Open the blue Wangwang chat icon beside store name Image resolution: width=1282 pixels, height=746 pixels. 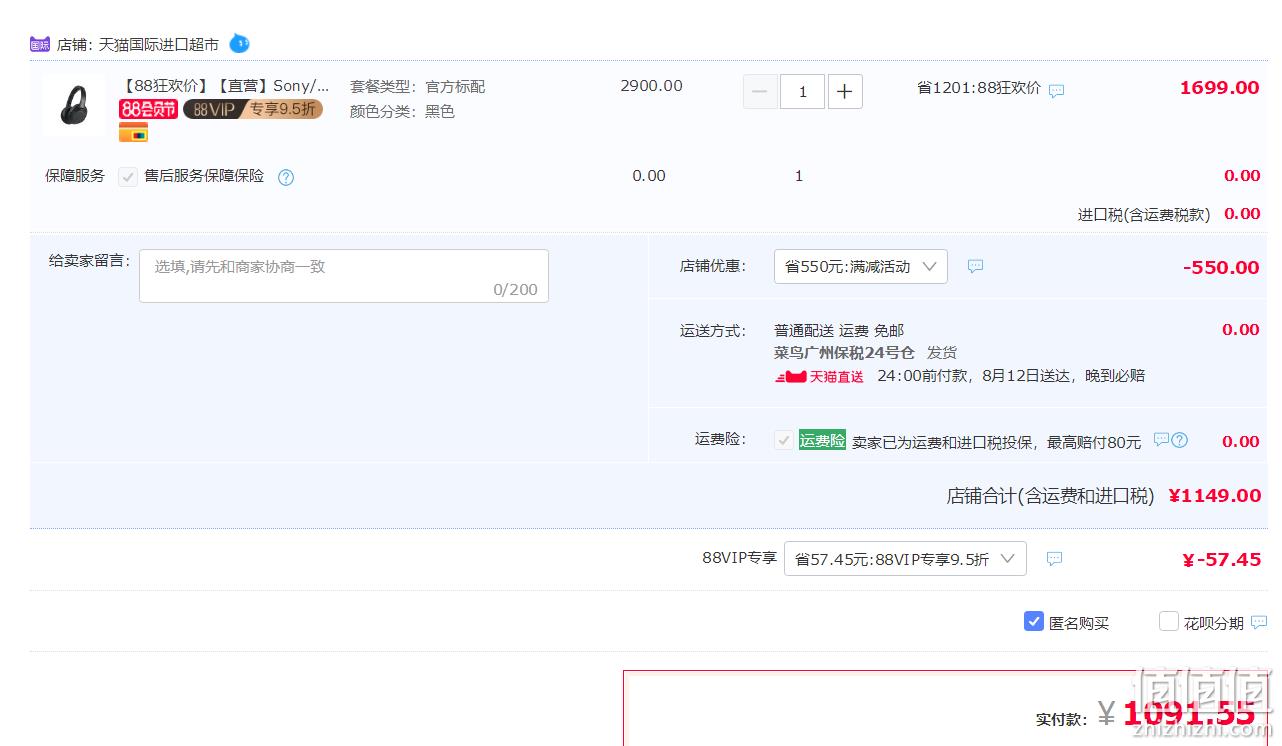[x=239, y=43]
